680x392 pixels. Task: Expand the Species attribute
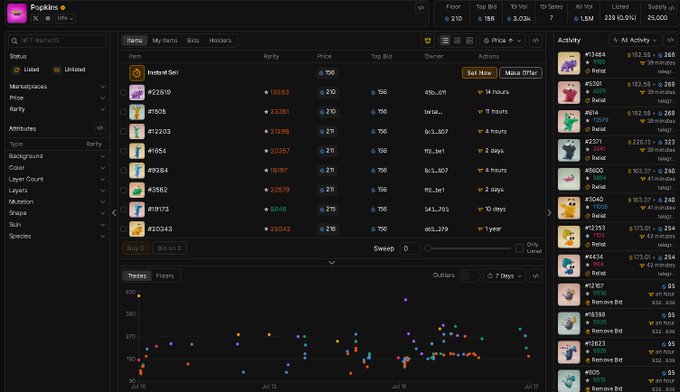pyautogui.click(x=57, y=236)
